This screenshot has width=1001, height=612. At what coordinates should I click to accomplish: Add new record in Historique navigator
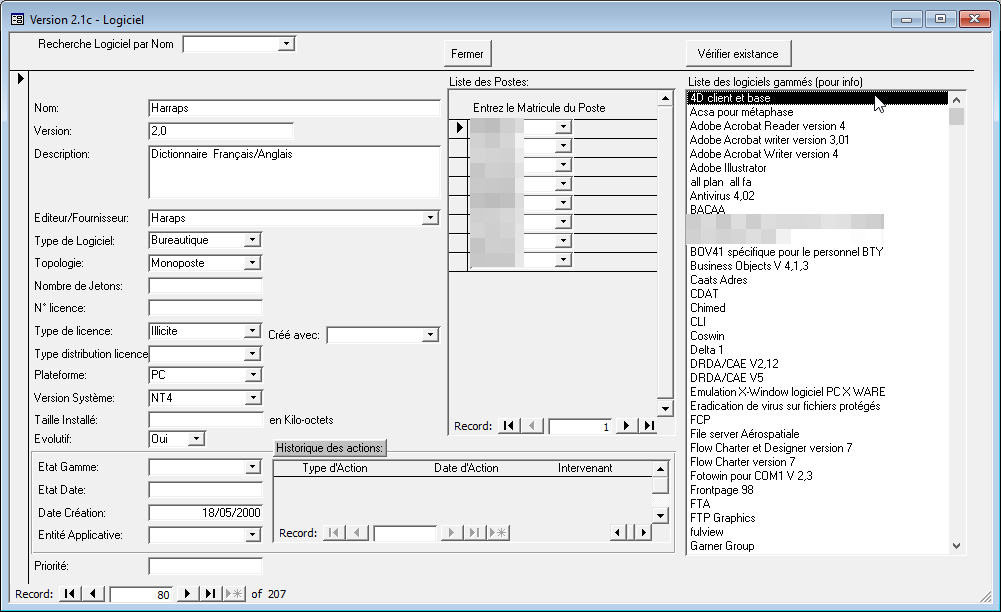(x=498, y=532)
